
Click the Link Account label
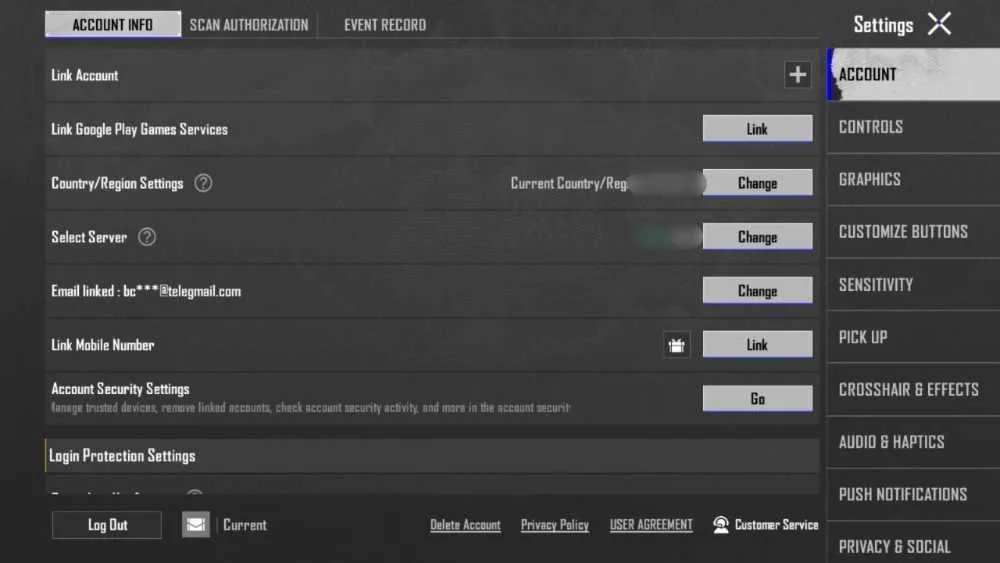pos(85,75)
